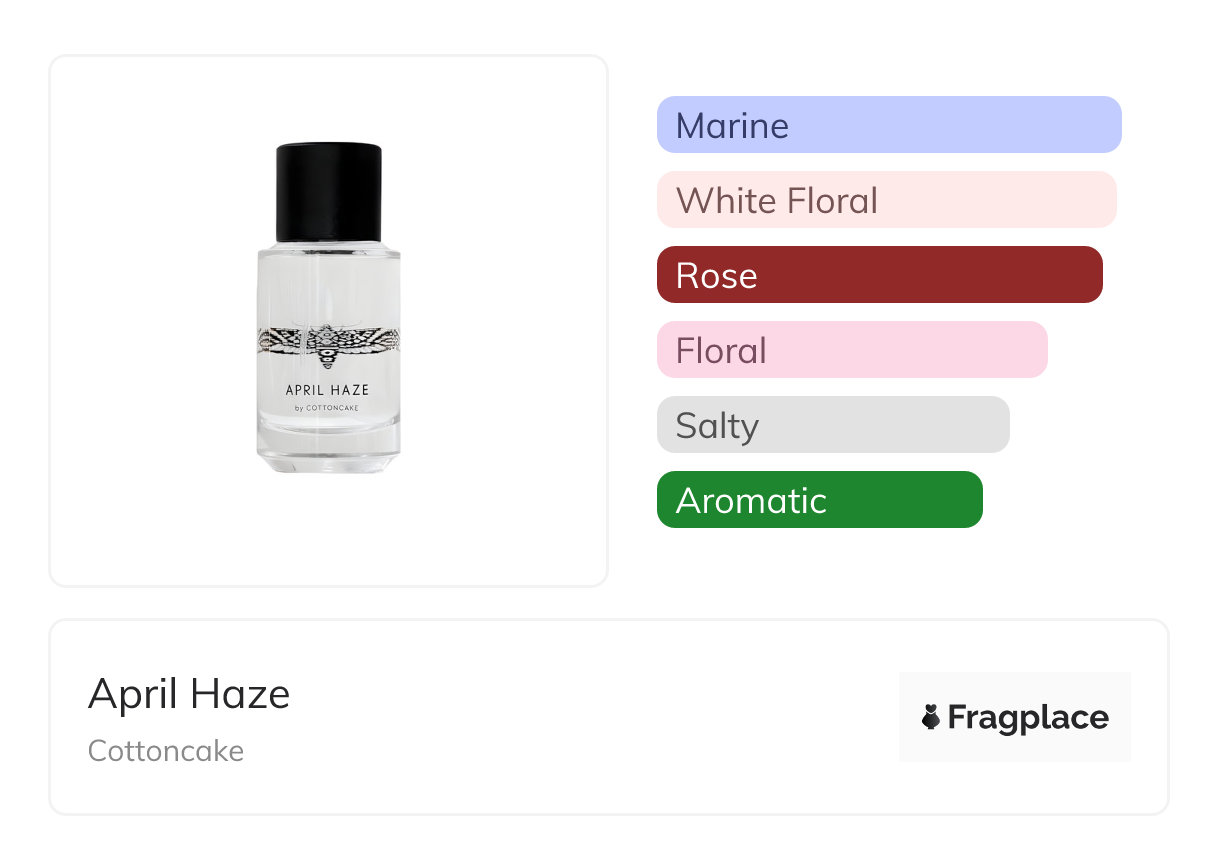Open the April Haze bottle image
Viewport: 1218px width, 864px height.
[x=328, y=310]
